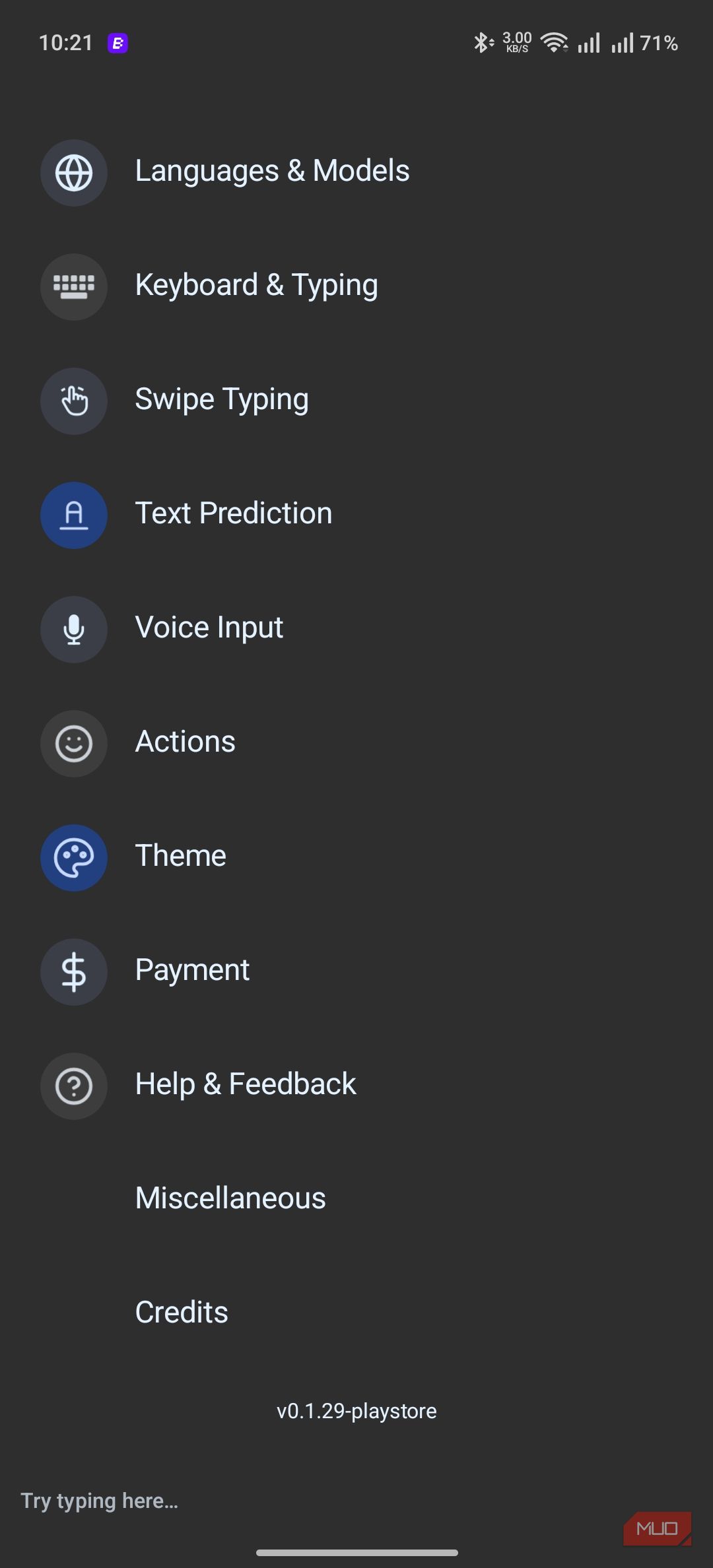The image size is (713, 1568).
Task: Focus the 'Try typing here…' text field
Action: point(356,1501)
